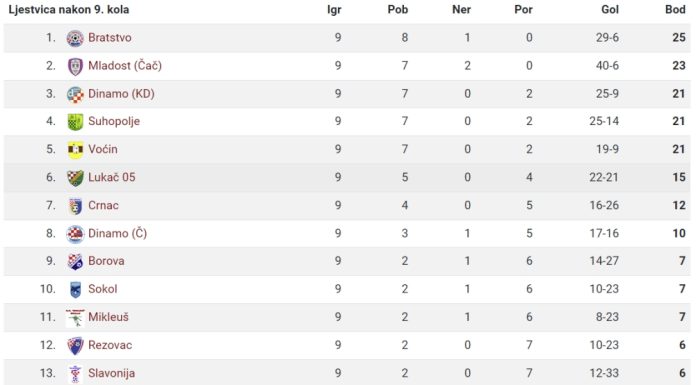Viewport: 696px width, 385px height.
Task: Click the Rezovac club crest icon
Action: [x=75, y=345]
